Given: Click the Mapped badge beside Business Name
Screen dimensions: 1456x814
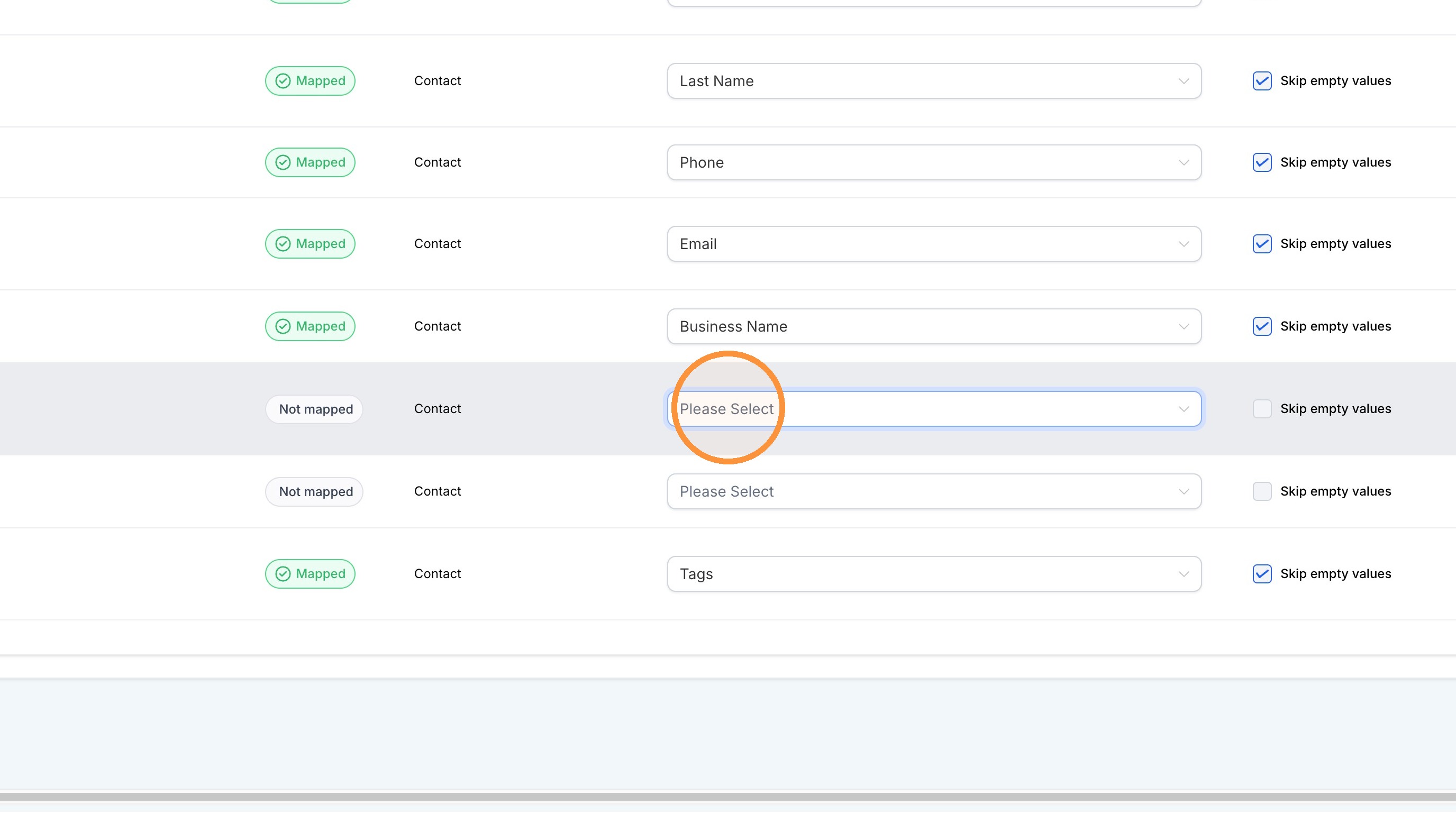Looking at the screenshot, I should (311, 326).
